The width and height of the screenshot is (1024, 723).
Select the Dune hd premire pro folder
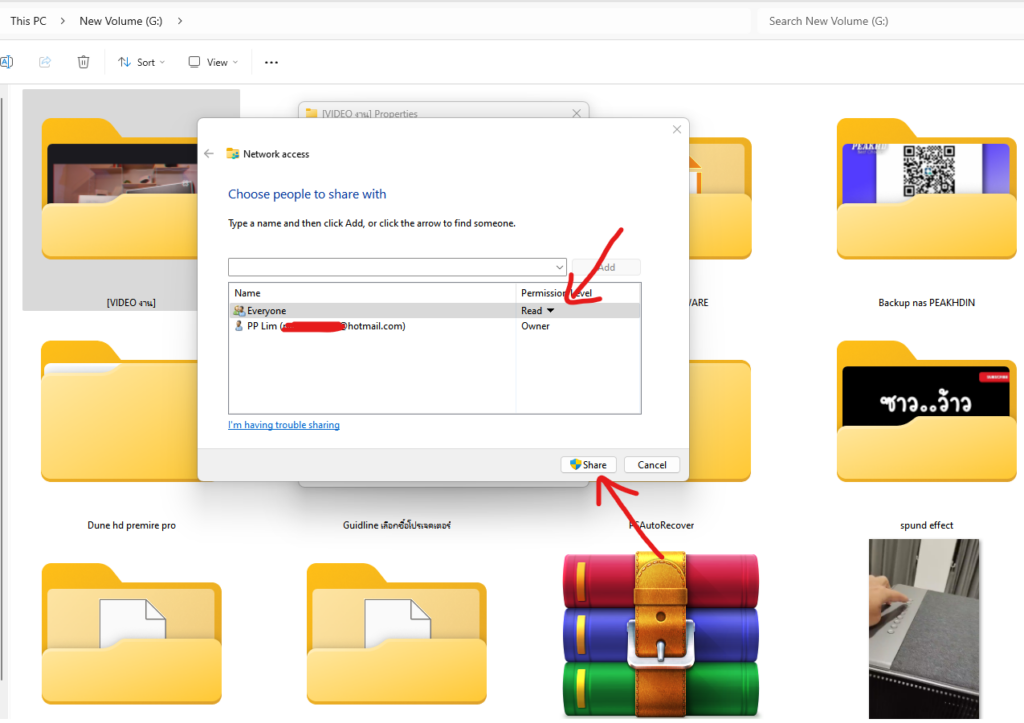pos(121,411)
